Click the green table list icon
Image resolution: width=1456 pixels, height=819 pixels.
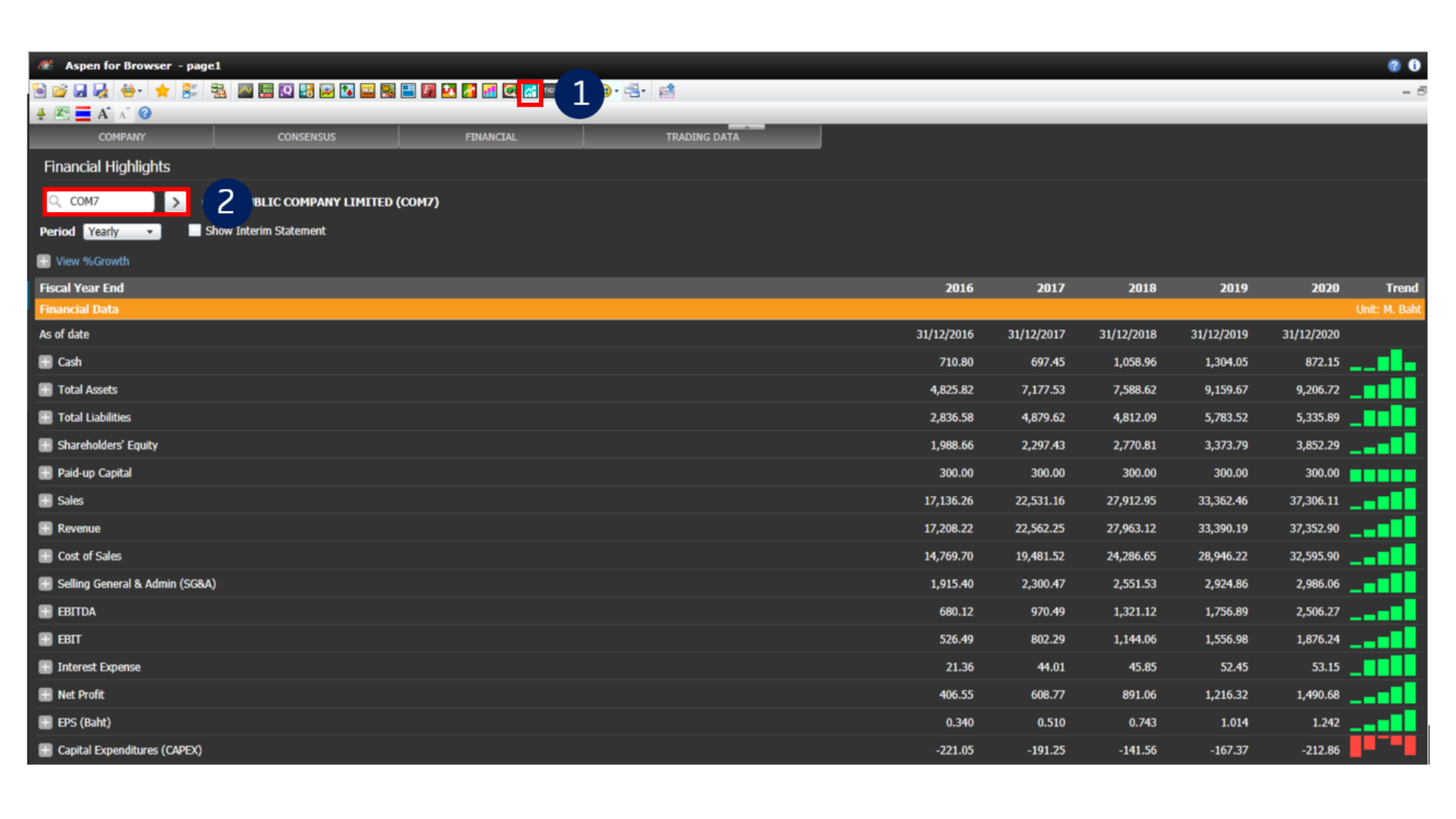[x=265, y=92]
